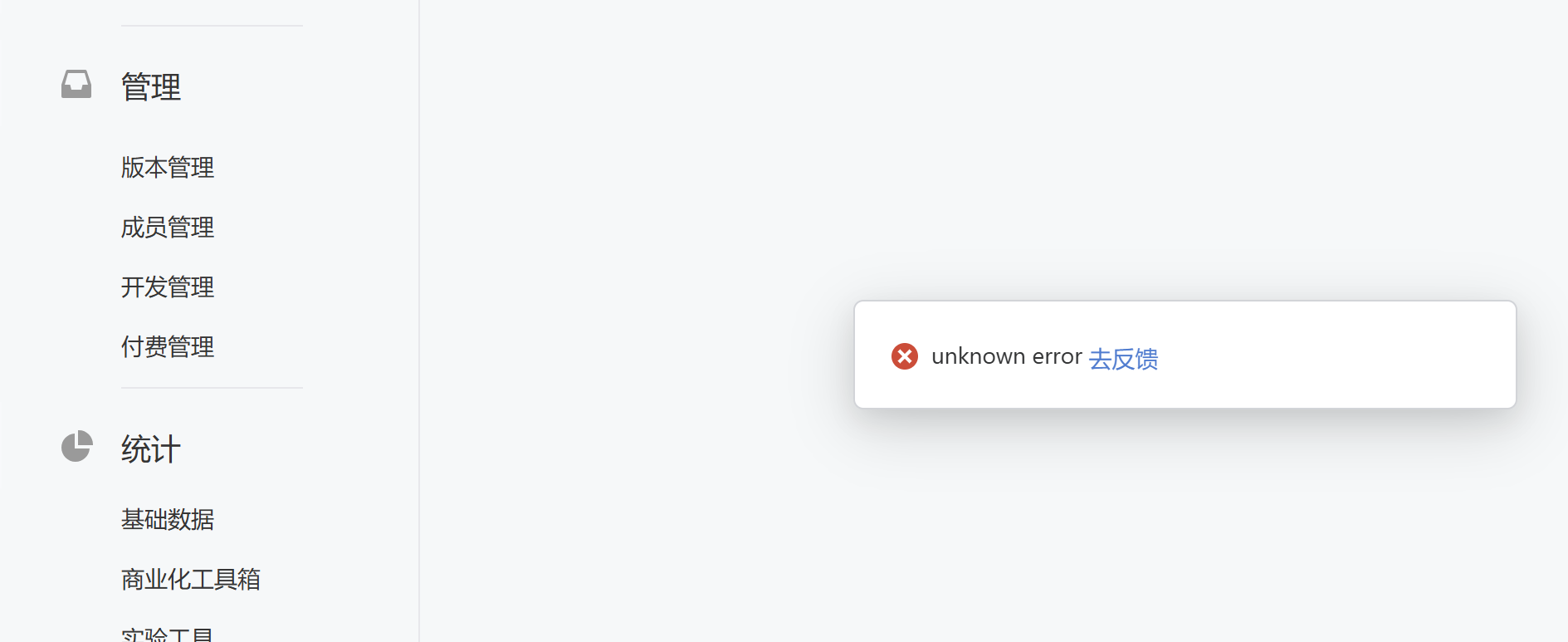
Task: Click the sidebar's vertical border line
Action: 419,321
